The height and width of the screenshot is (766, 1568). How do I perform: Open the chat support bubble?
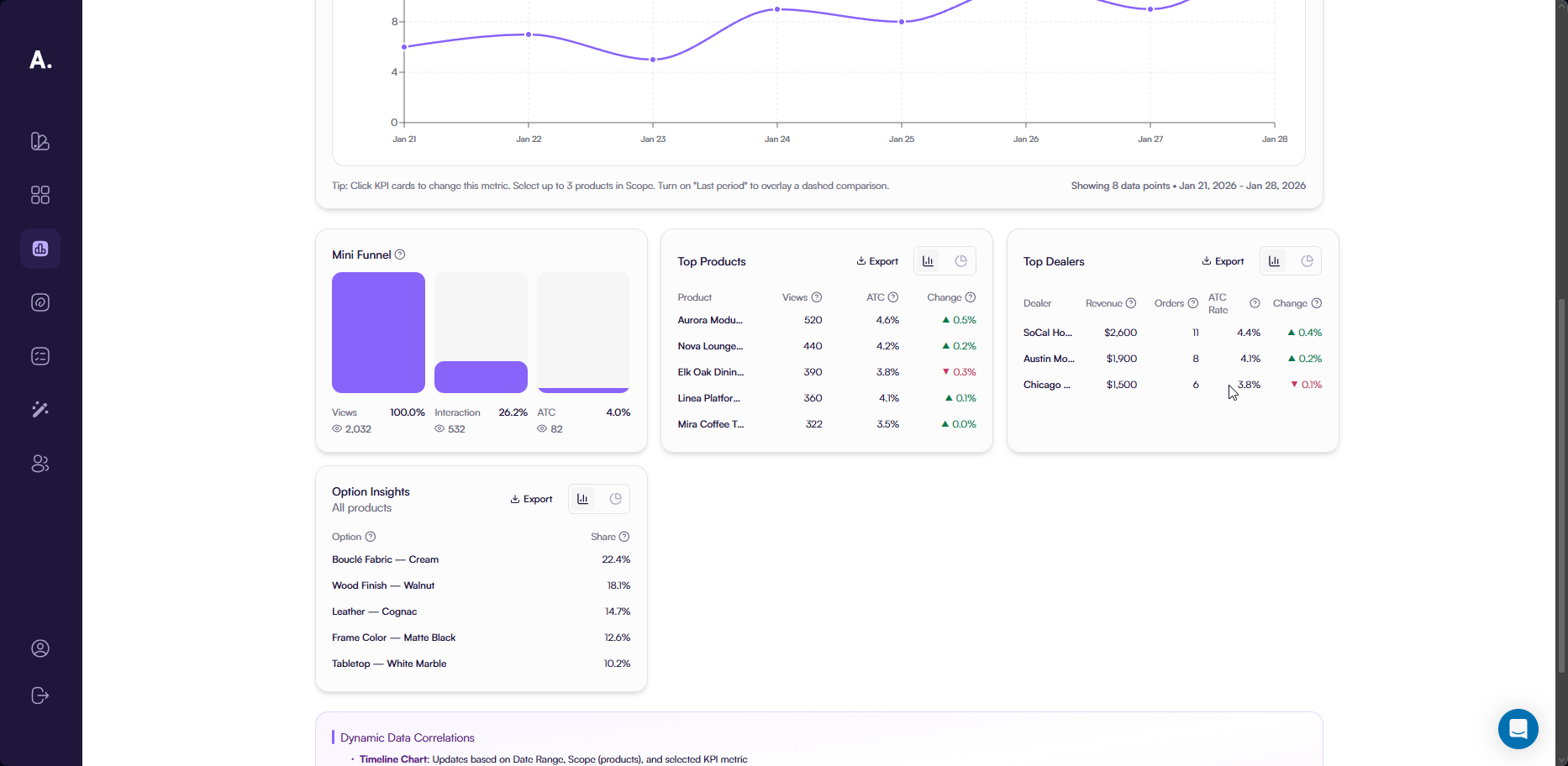coord(1518,729)
